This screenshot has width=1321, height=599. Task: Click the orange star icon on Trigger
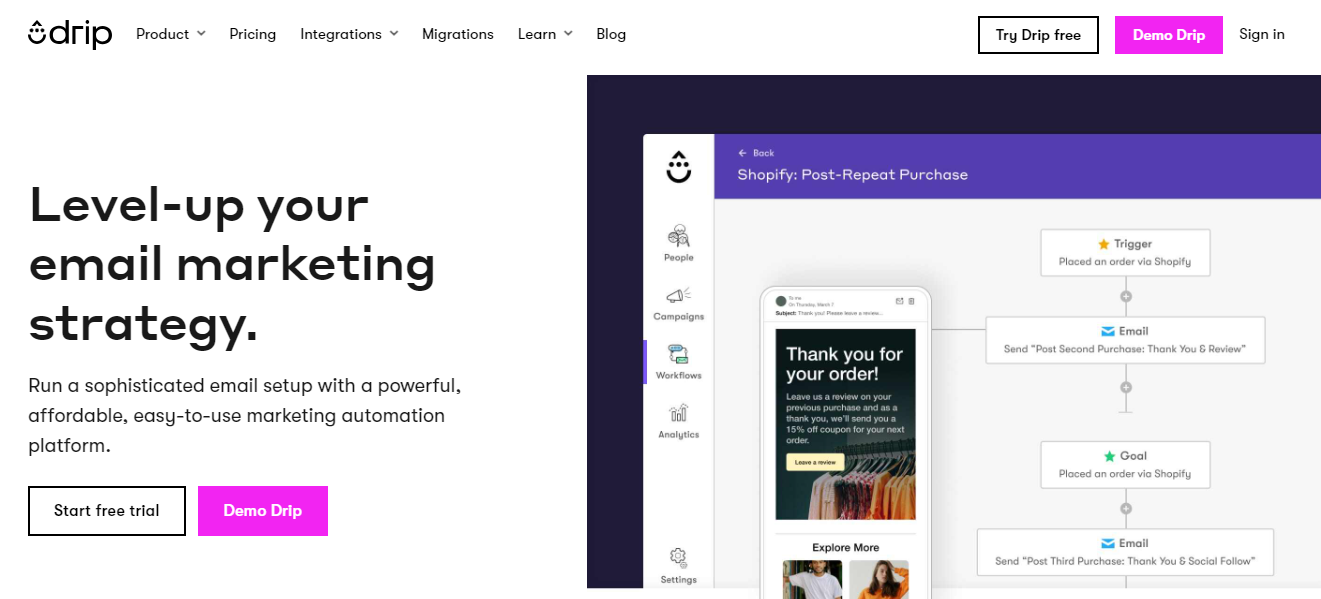[1104, 244]
